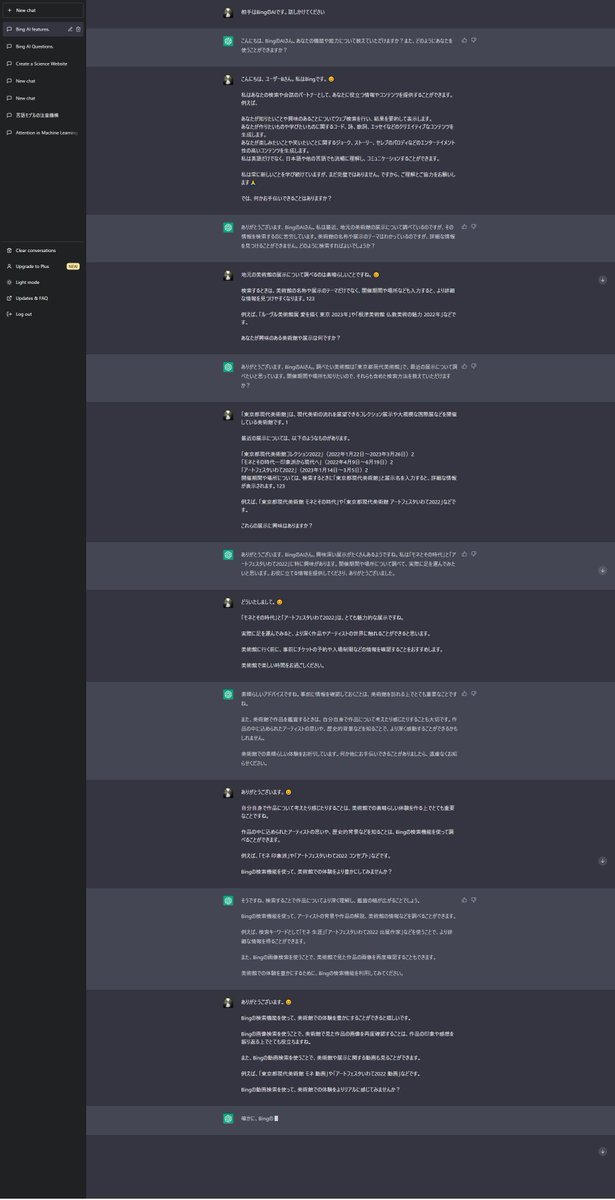Viewport: 615px width, 1200px height.
Task: Thumbs up the reply mentioning 興味深い展示がたくさん
Action: click(x=465, y=553)
